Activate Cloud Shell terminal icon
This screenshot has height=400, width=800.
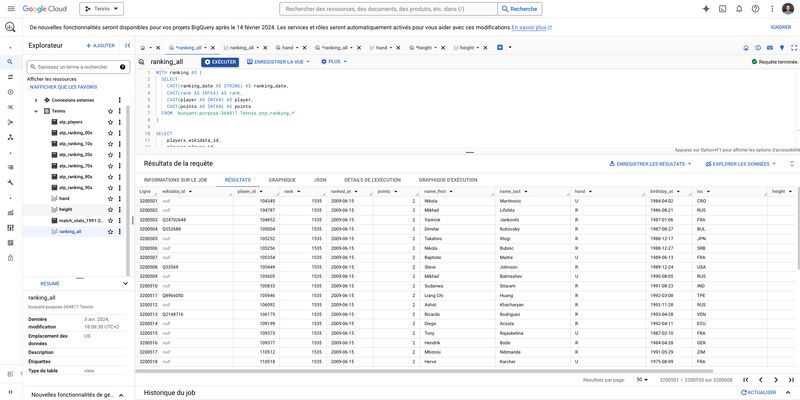pyautogui.click(x=724, y=8)
